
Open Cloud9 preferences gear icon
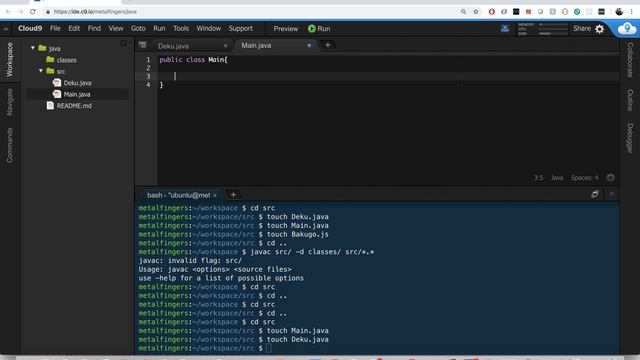599,29
